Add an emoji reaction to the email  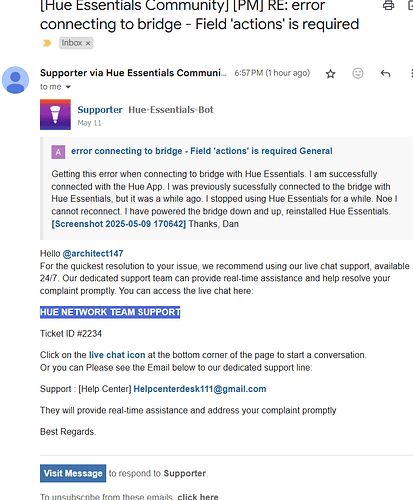358,73
